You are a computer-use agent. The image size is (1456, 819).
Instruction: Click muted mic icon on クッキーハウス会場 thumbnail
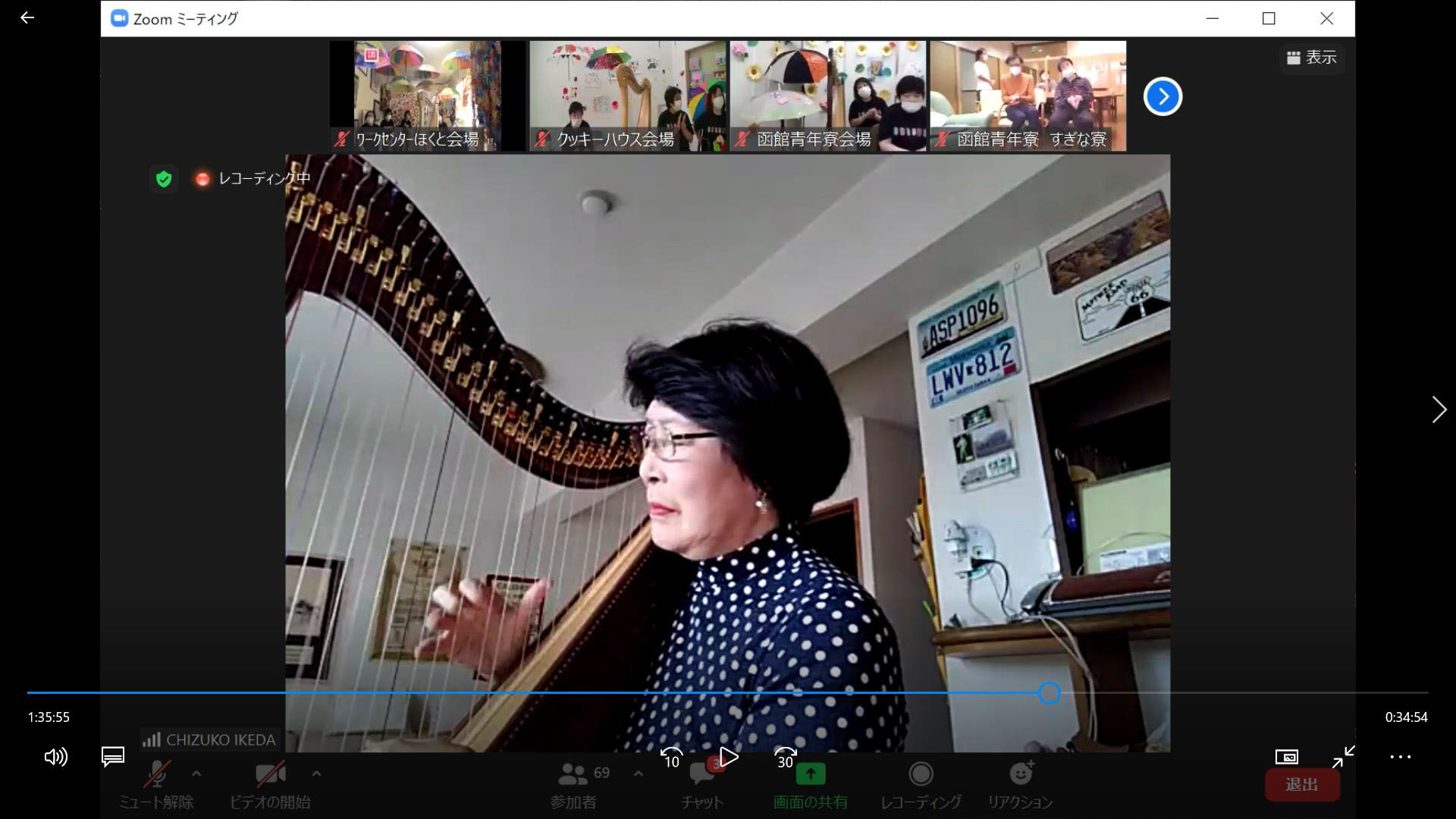pyautogui.click(x=541, y=139)
